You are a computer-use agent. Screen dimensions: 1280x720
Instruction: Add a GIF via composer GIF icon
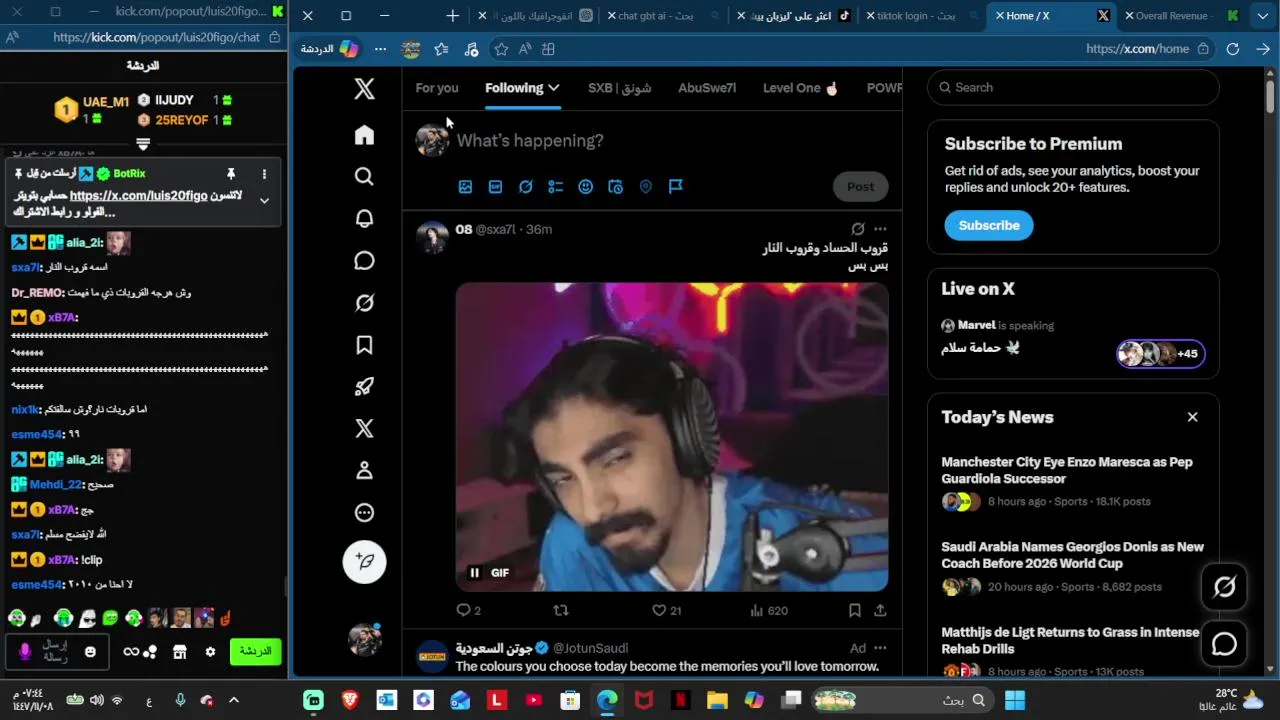tap(495, 187)
